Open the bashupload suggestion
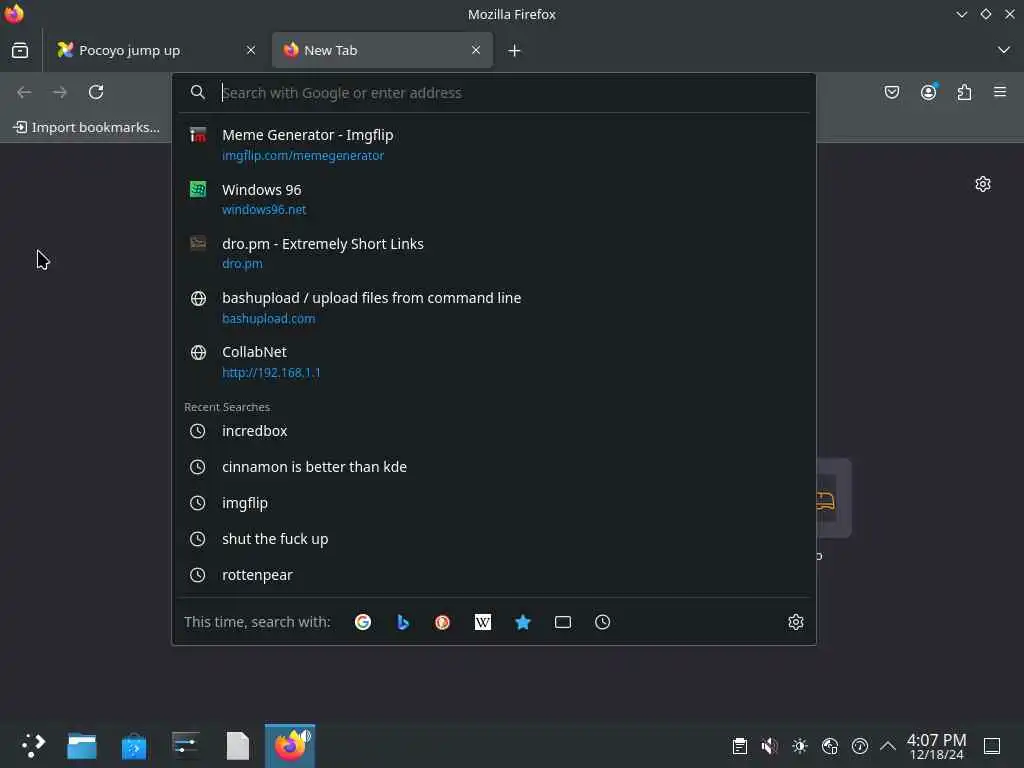1024x768 pixels. point(494,307)
